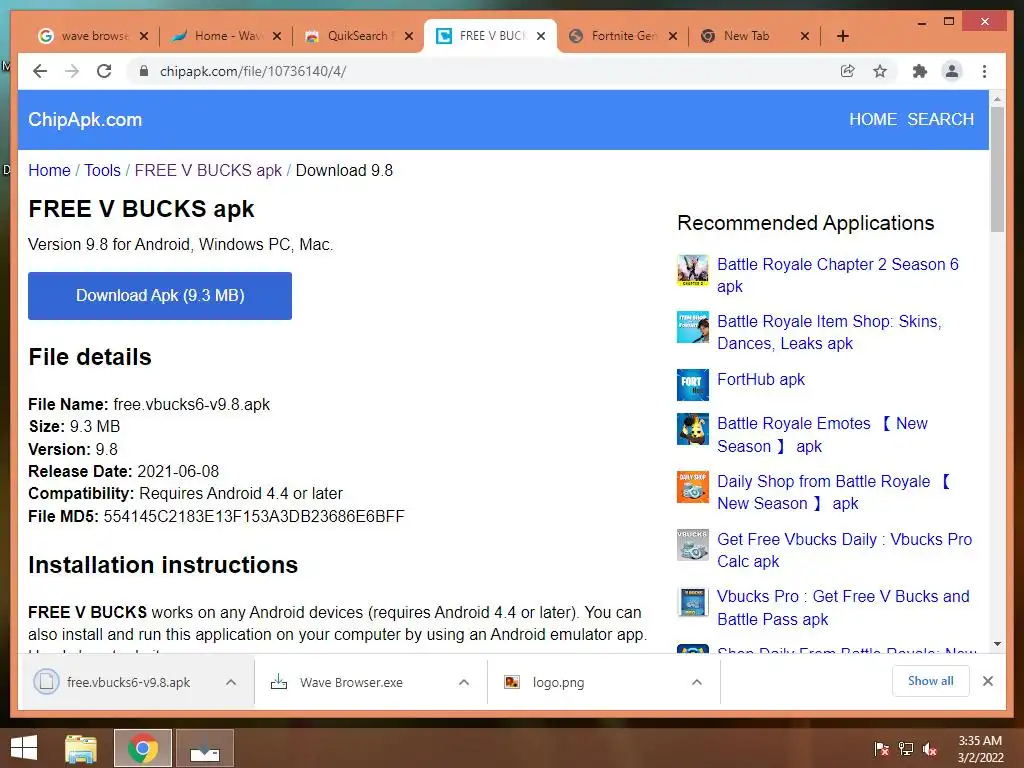Click Download Apk (9.3 MB) button

[x=160, y=296]
